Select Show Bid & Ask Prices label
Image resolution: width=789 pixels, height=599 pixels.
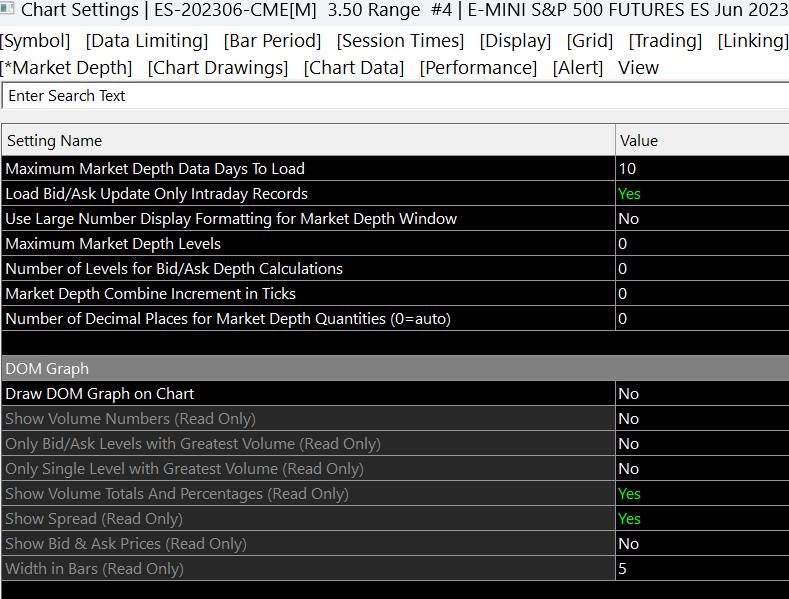click(126, 544)
